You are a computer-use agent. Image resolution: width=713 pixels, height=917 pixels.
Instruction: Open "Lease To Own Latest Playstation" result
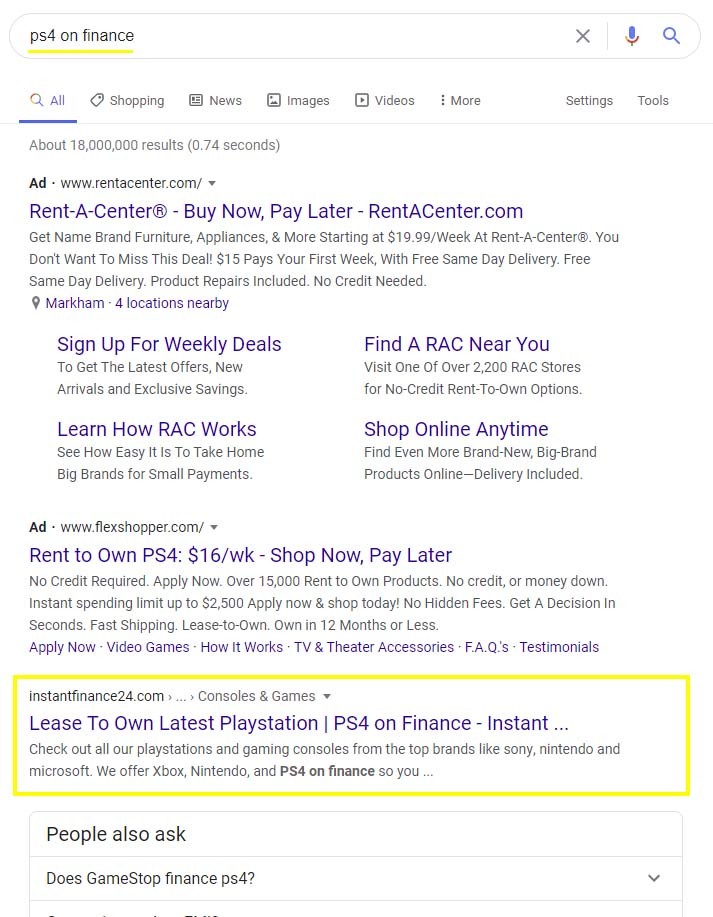(298, 723)
